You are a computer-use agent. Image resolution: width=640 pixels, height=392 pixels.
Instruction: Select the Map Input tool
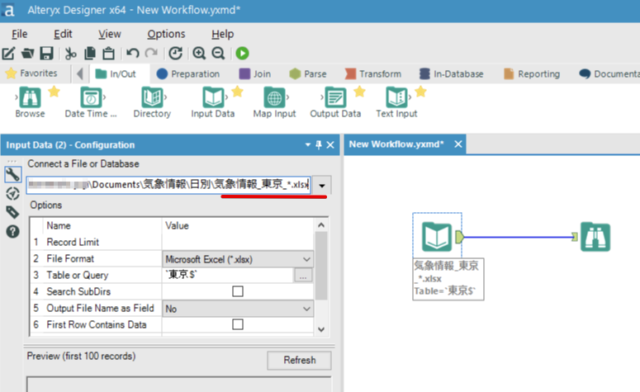(274, 102)
